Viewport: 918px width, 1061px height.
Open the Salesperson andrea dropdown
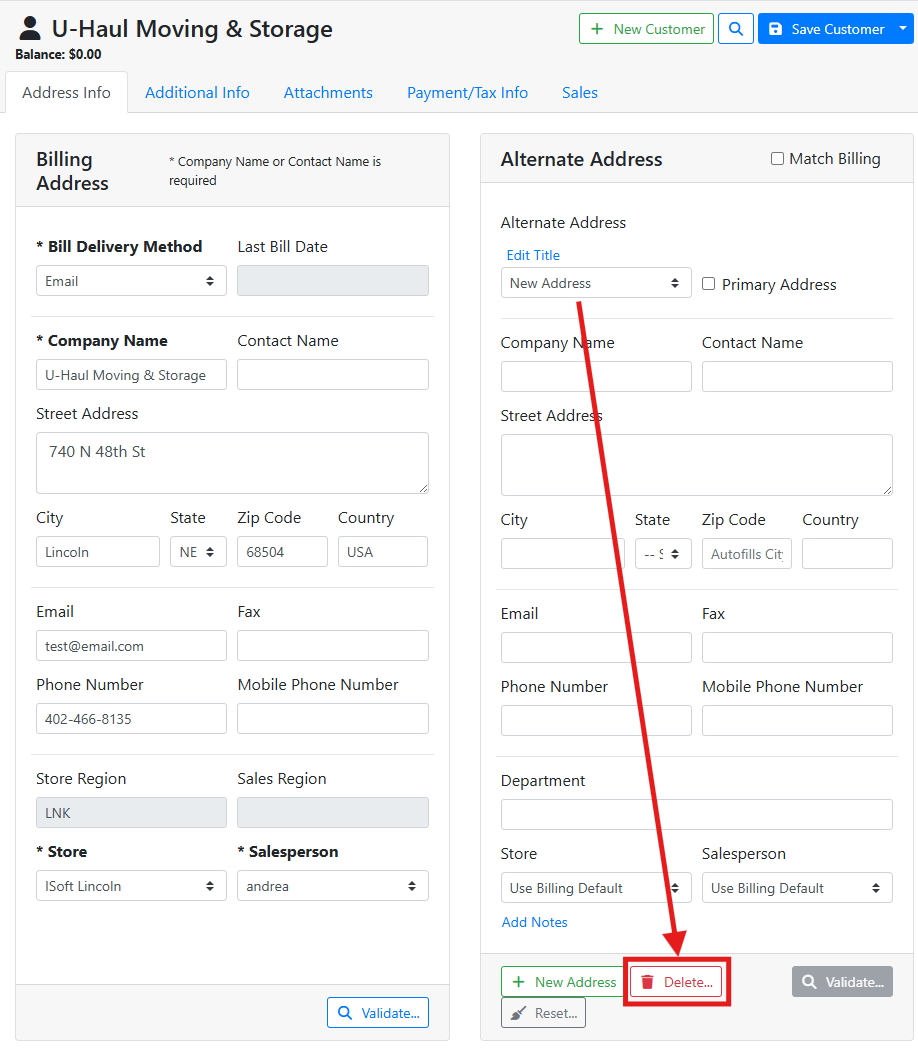pos(332,886)
